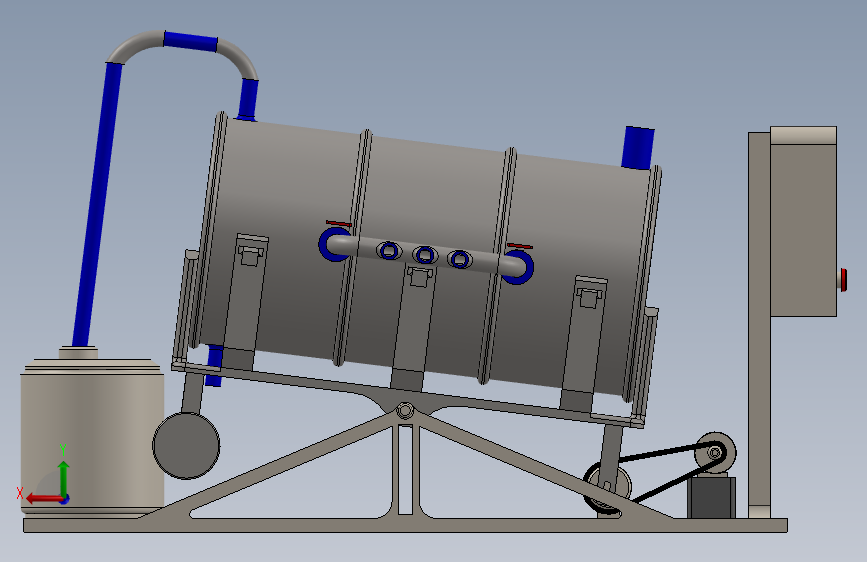
Task: Click the red "X" axis label
Action: tap(20, 493)
